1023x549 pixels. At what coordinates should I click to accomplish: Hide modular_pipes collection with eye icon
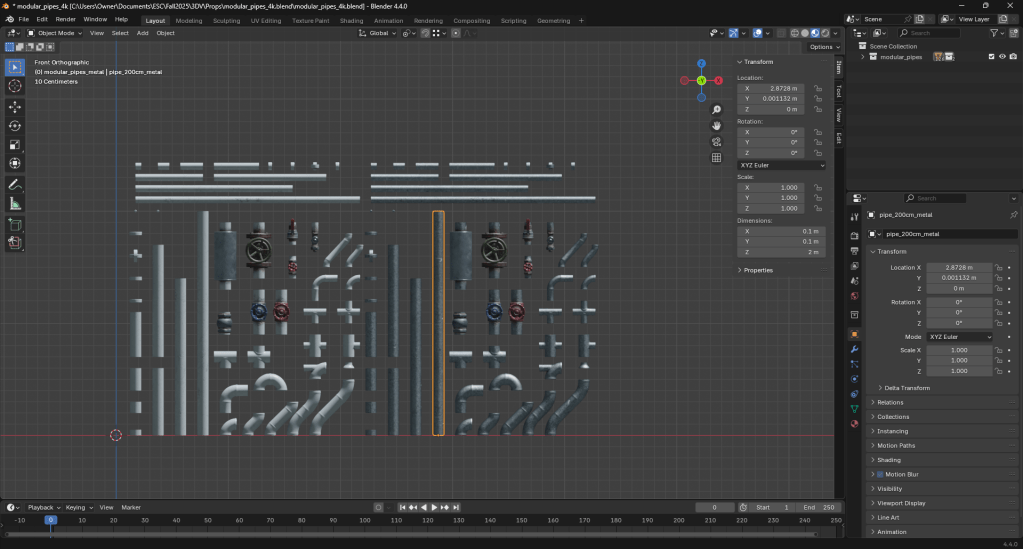click(x=1002, y=57)
